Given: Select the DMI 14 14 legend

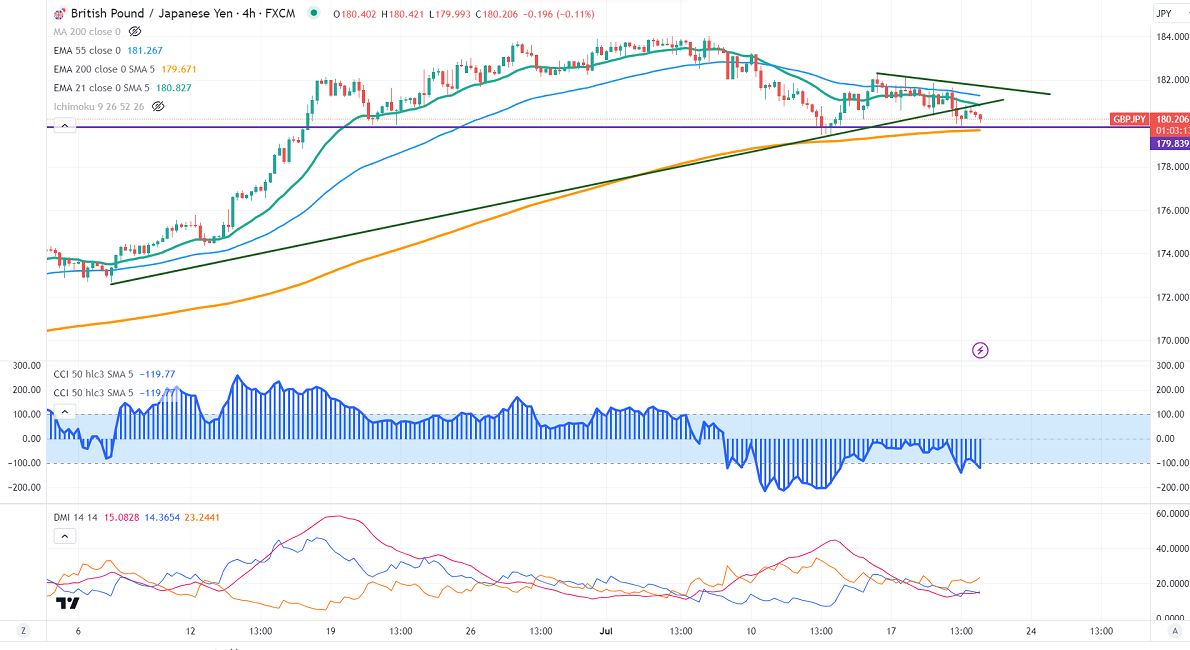Looking at the screenshot, I should point(76,518).
